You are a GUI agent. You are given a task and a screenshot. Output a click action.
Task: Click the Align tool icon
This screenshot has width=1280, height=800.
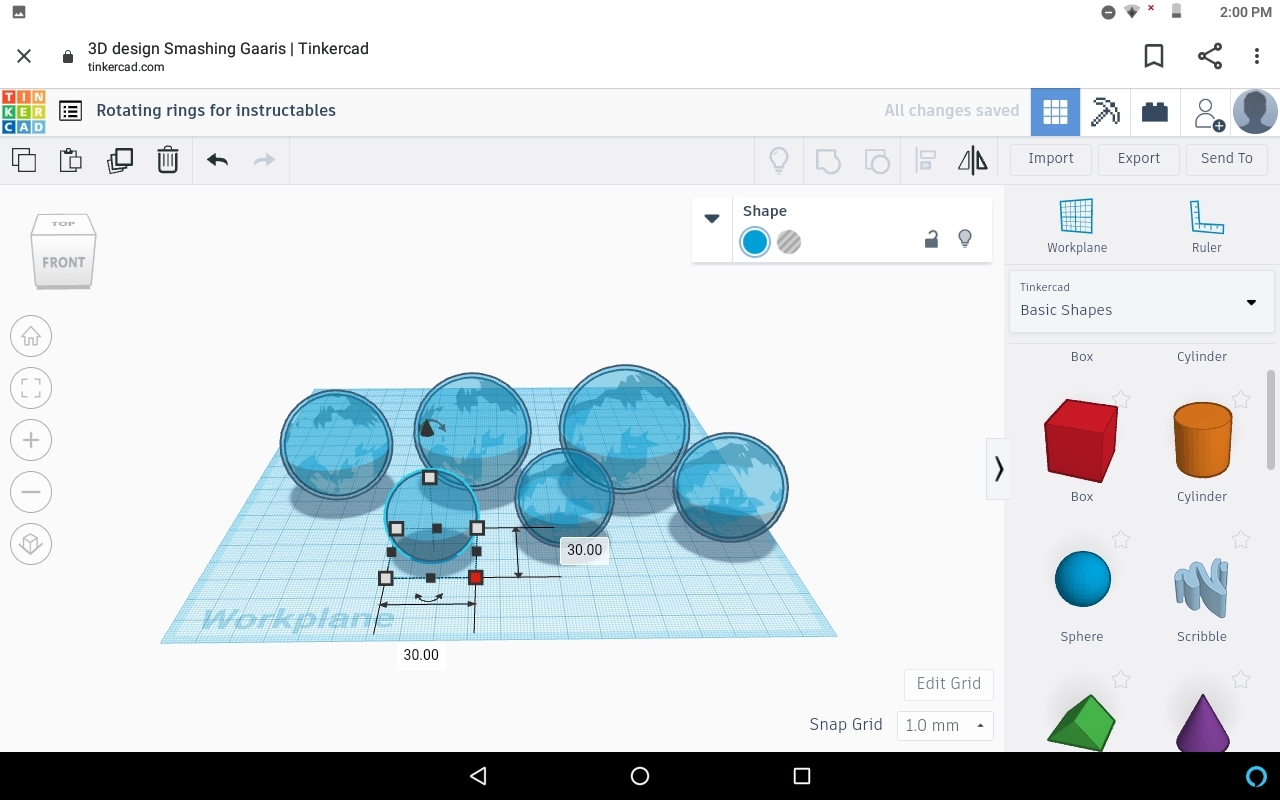point(926,160)
